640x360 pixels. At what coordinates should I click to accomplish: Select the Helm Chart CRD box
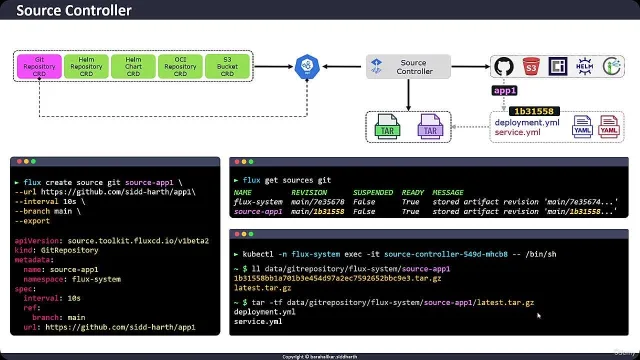click(x=133, y=66)
